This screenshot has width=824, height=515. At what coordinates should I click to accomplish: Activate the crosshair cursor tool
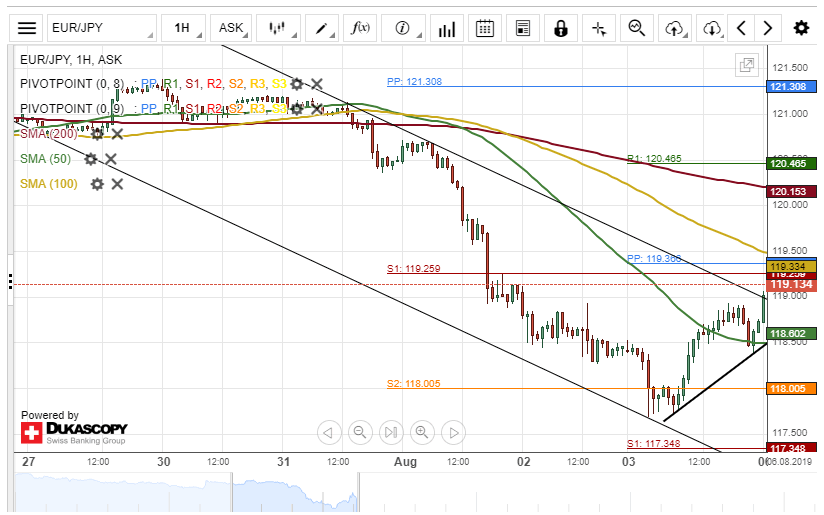point(599,28)
